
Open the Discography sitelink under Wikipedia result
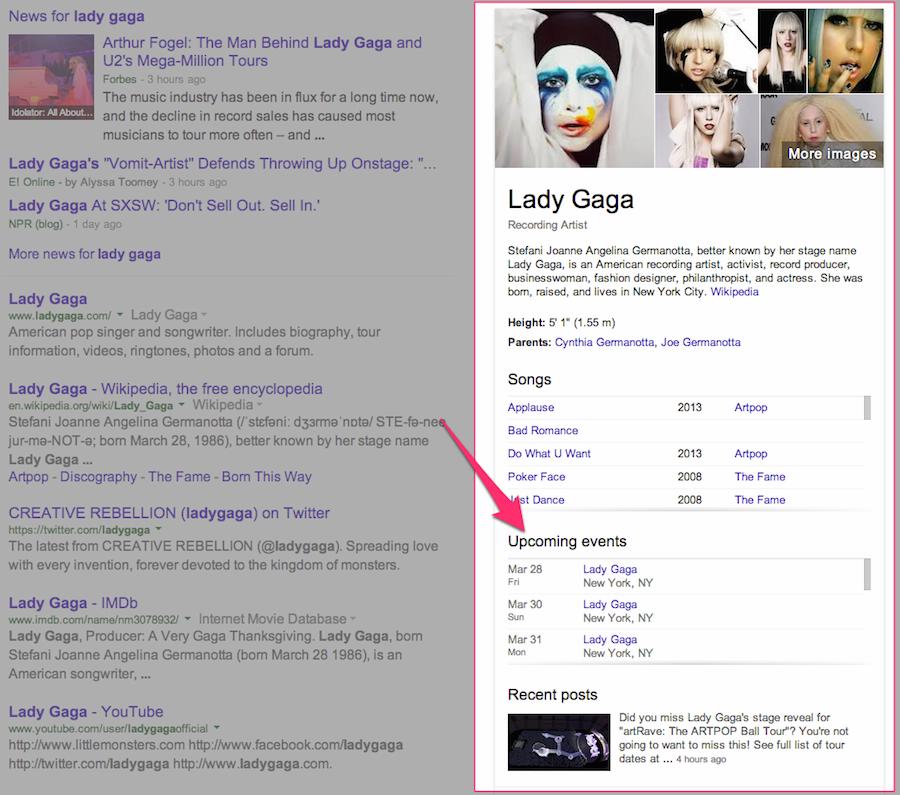(97, 477)
